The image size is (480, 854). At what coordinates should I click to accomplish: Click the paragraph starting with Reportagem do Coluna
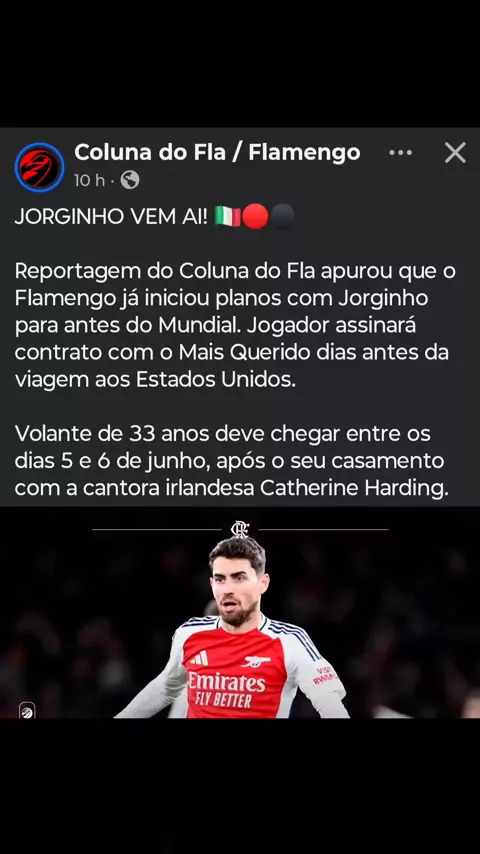click(235, 325)
